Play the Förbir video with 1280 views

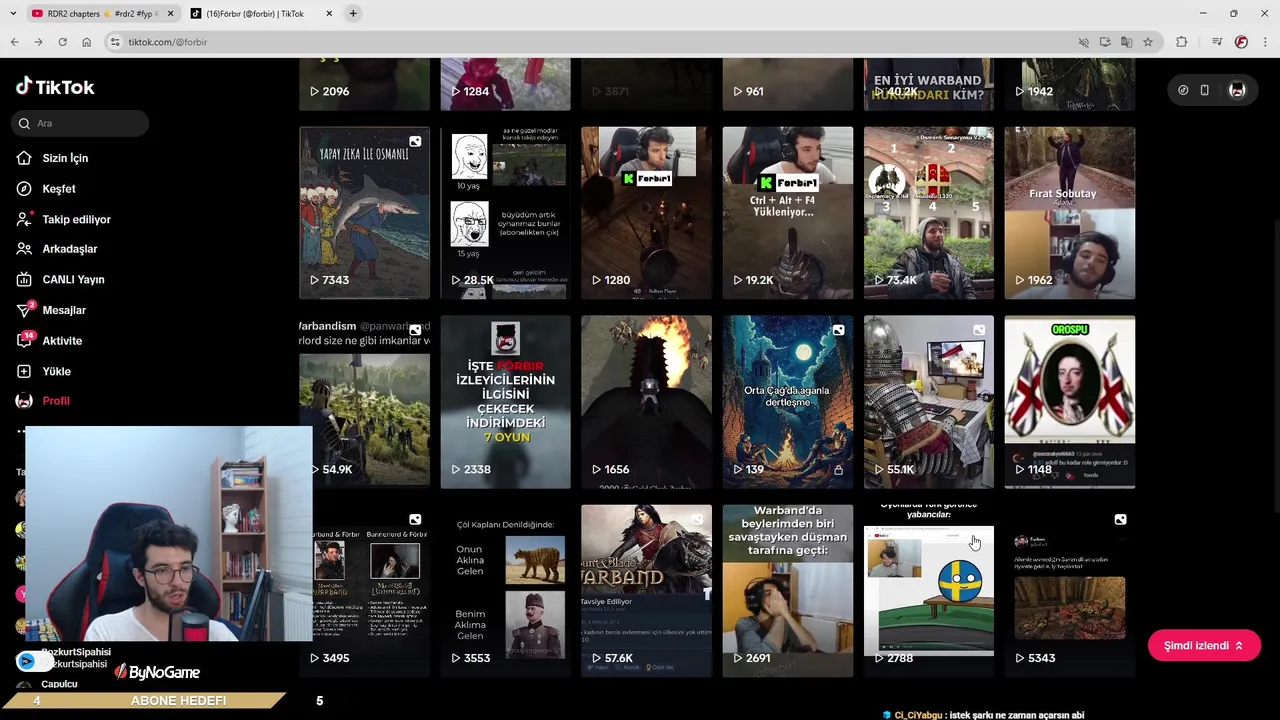tap(646, 213)
